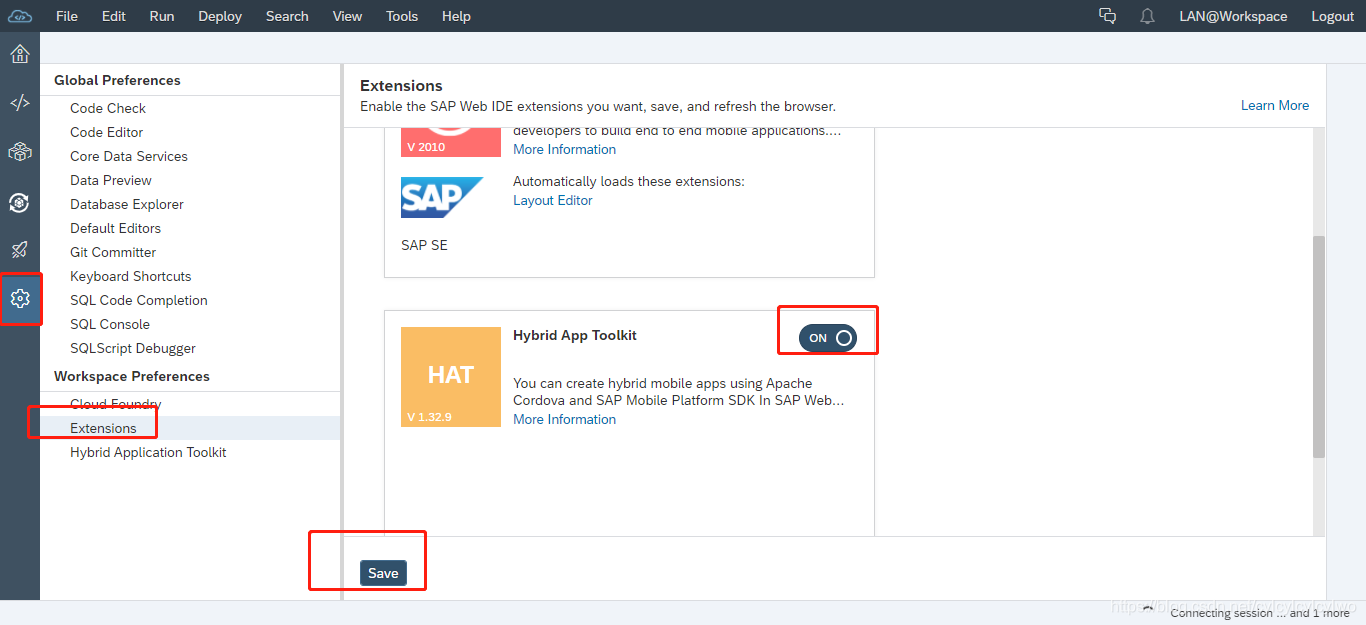Viewport: 1366px width, 625px height.
Task: Select Git Committer preference
Action: point(113,252)
